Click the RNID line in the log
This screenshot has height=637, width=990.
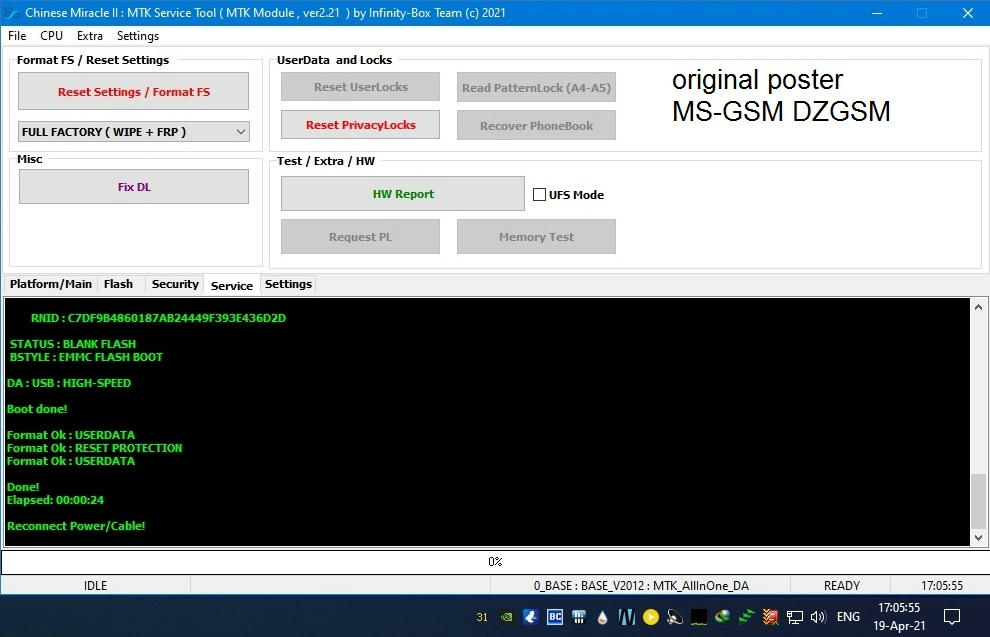158,318
